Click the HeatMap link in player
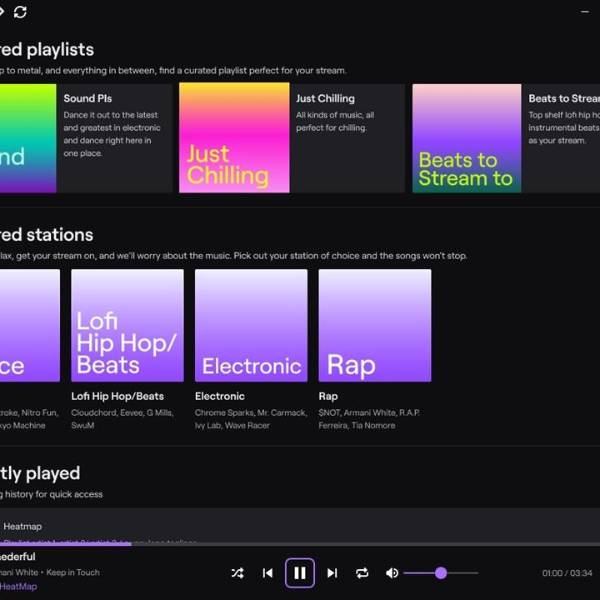 (18, 586)
